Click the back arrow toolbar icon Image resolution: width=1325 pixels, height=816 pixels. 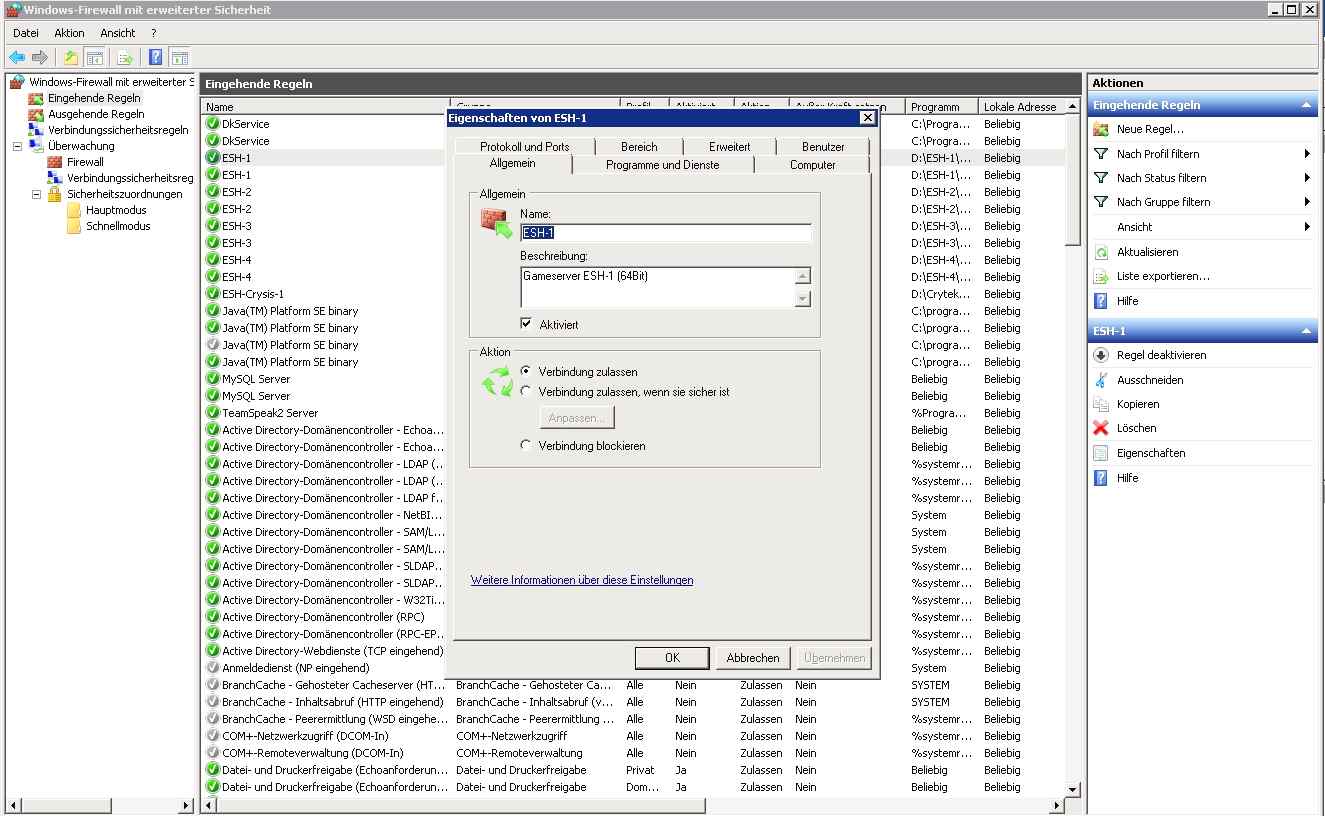[17, 57]
